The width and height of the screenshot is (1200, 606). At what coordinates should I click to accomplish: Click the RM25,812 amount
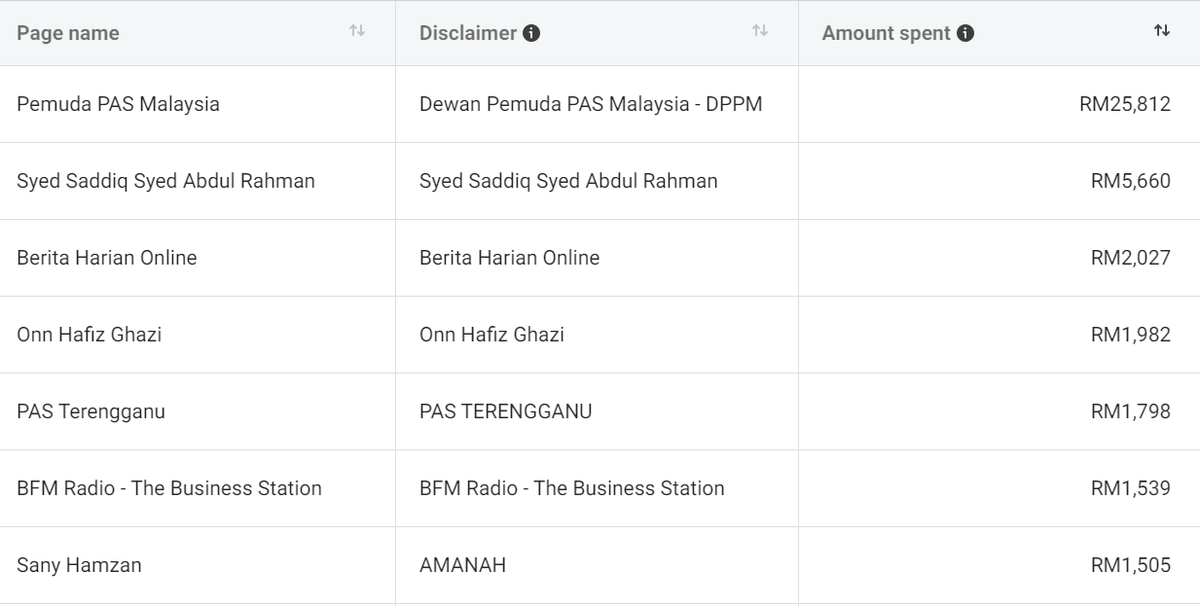coord(1125,104)
